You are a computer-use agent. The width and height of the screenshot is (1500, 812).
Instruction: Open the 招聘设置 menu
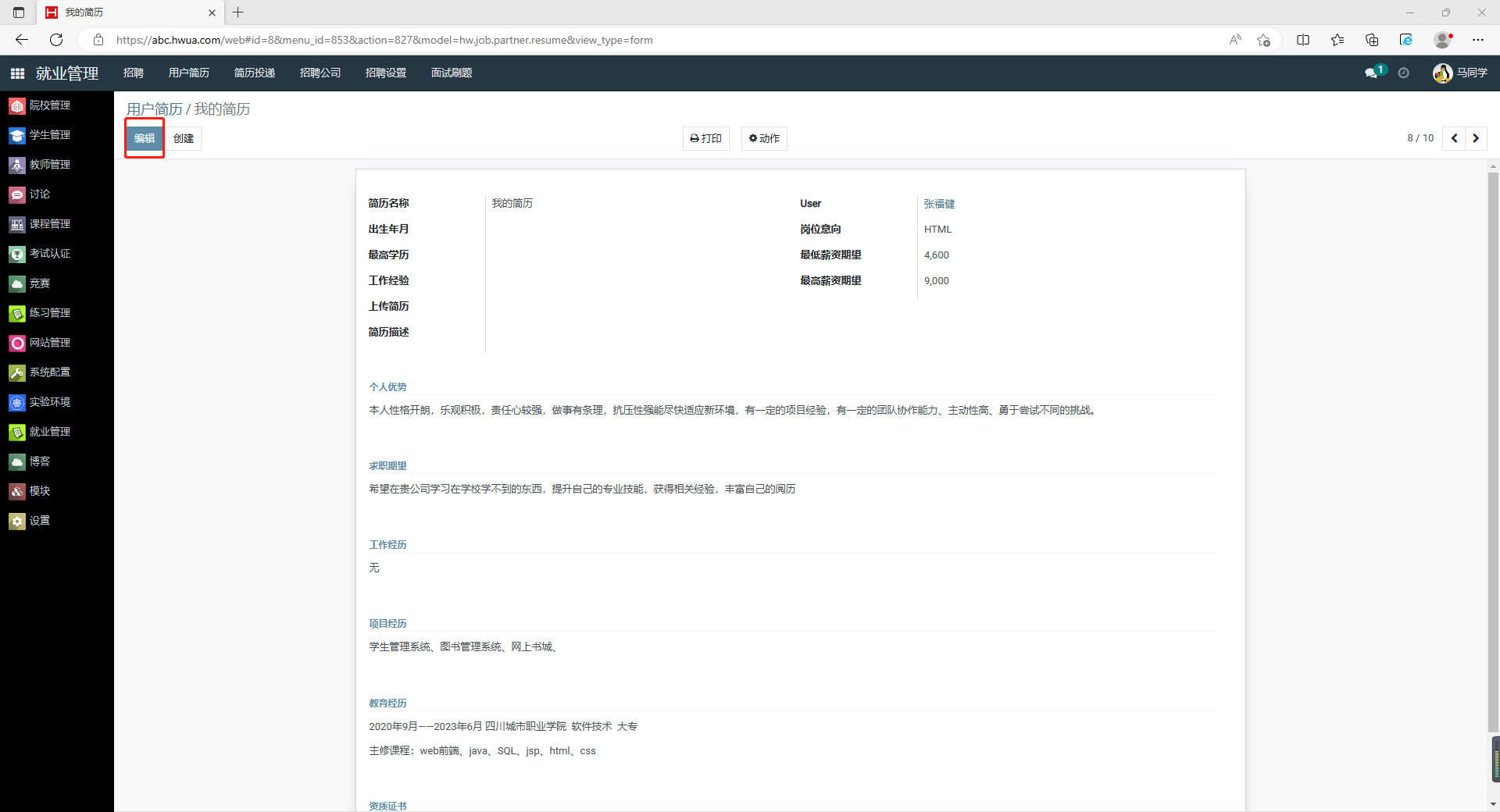tap(386, 73)
